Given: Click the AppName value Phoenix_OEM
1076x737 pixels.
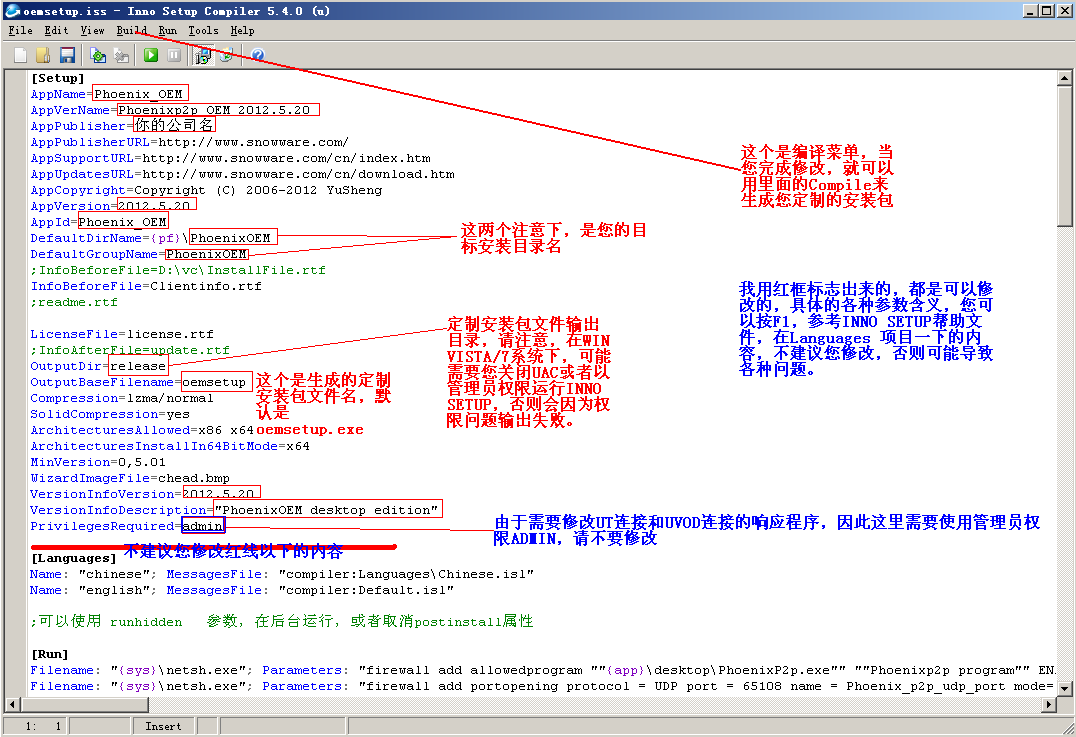Looking at the screenshot, I should (x=139, y=94).
